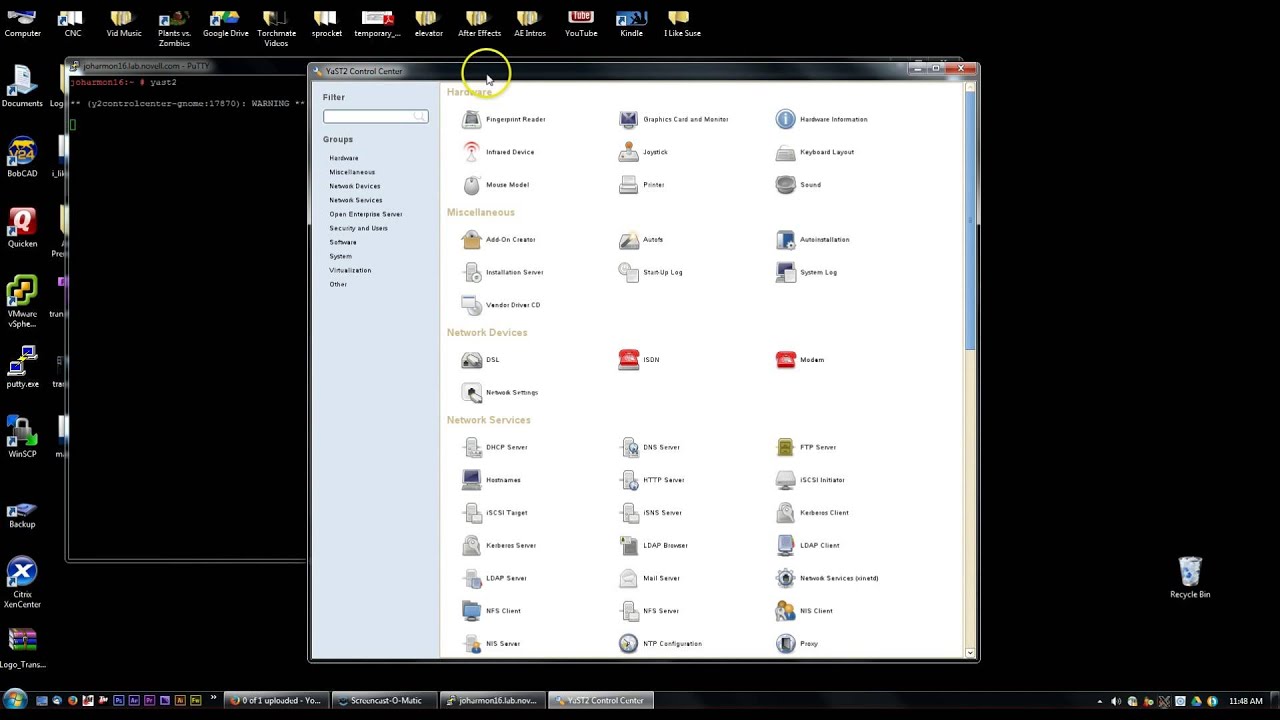Image resolution: width=1280 pixels, height=720 pixels.
Task: Open Graphics Card and Monitor settings
Action: pyautogui.click(x=674, y=120)
